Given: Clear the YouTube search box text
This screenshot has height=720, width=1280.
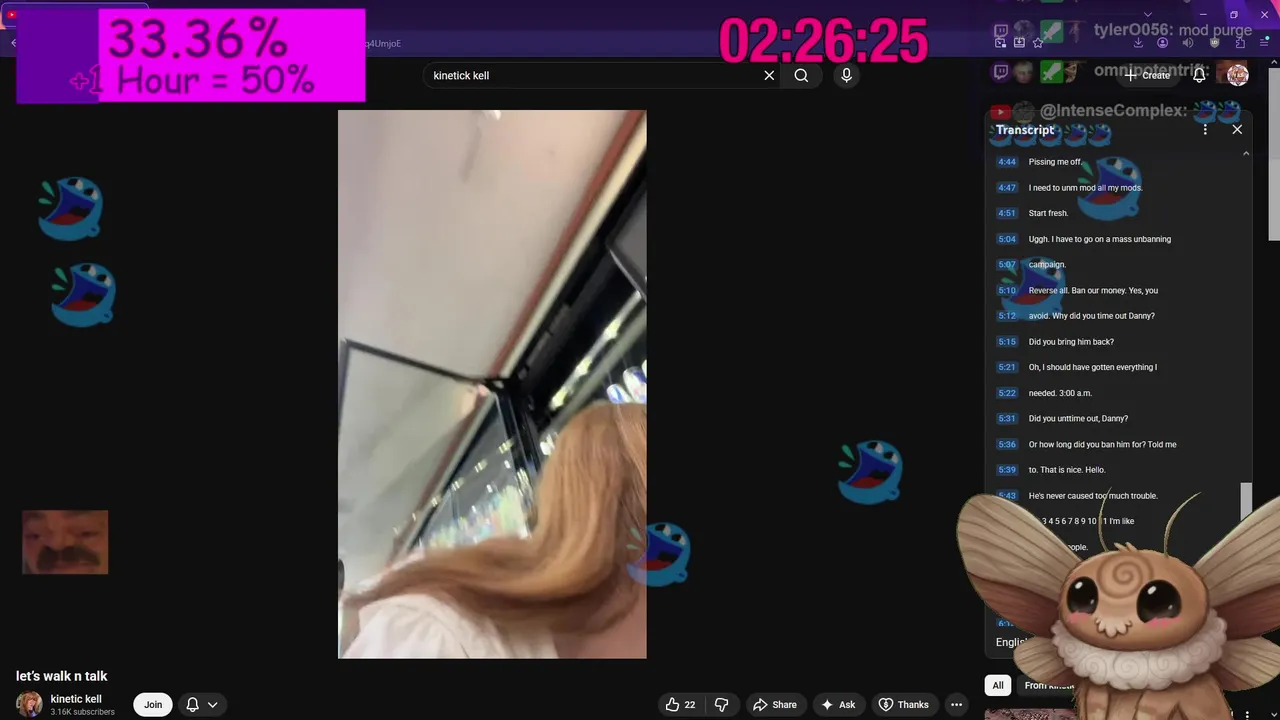Looking at the screenshot, I should (769, 75).
